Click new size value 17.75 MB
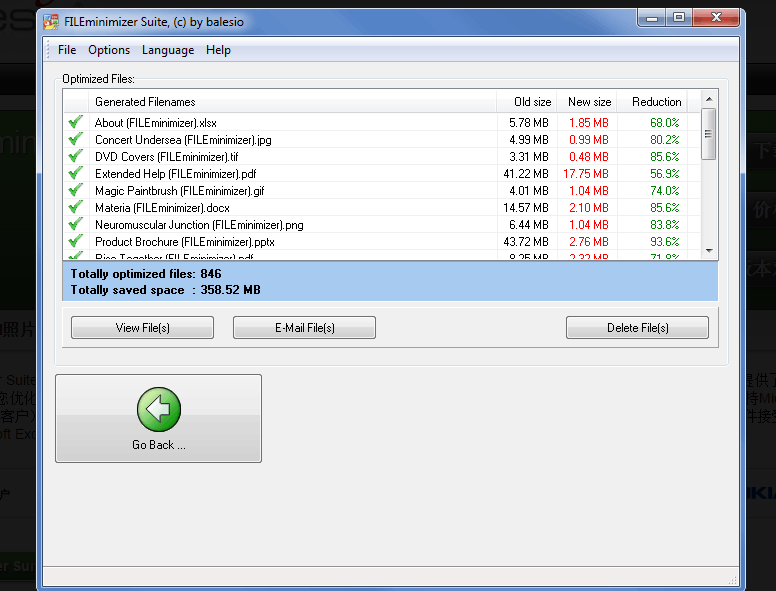The width and height of the screenshot is (776, 591). (x=586, y=174)
